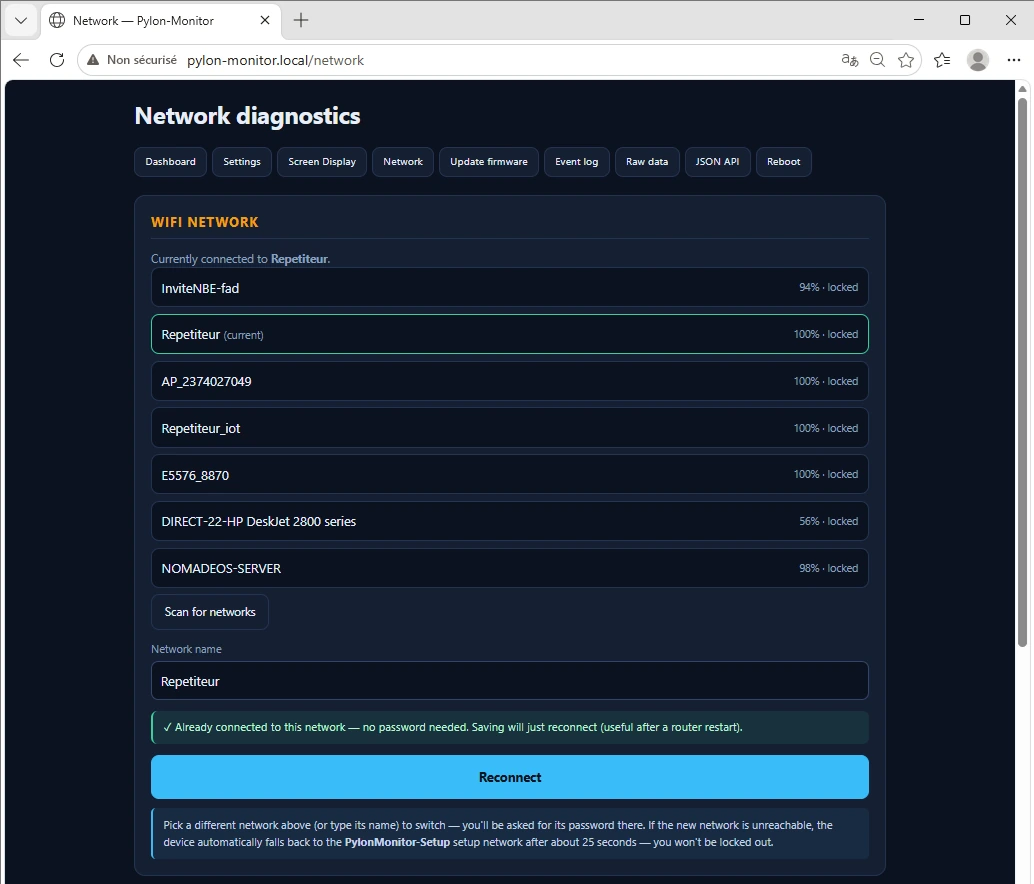Screen dimensions: 1034x884
Task: Click the blue Reconnect button
Action: (510, 777)
